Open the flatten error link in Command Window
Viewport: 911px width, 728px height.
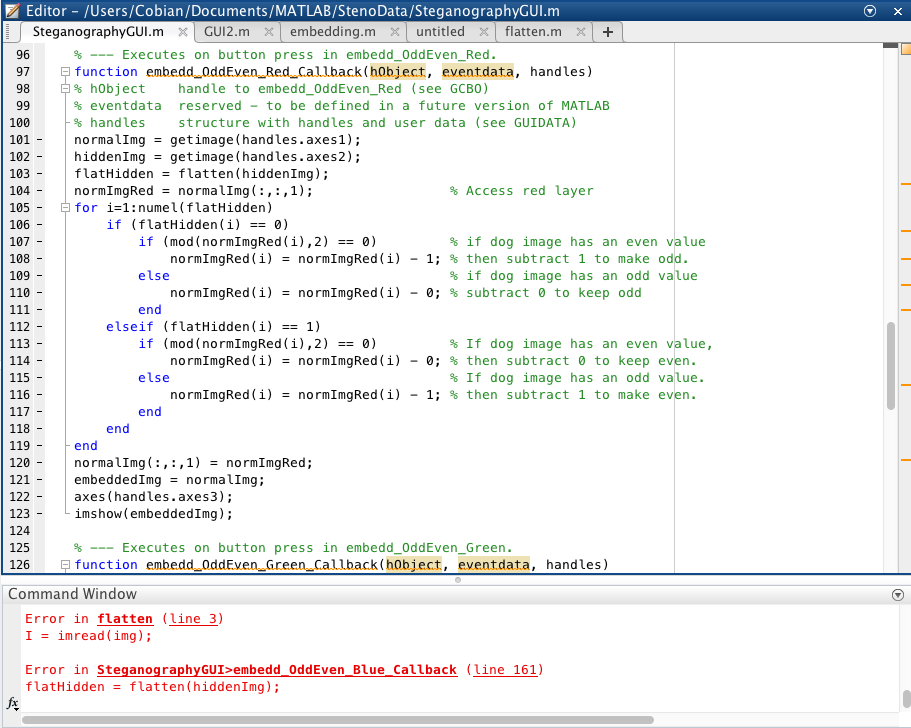point(125,618)
